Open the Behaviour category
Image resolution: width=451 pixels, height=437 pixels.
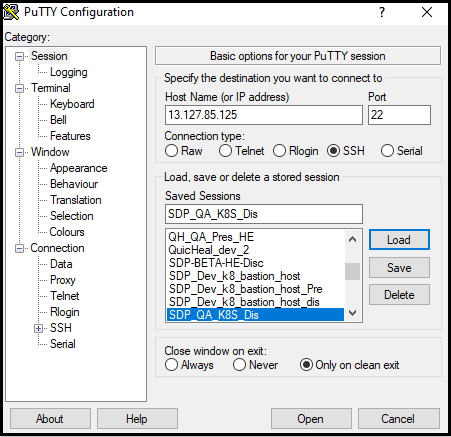74,184
